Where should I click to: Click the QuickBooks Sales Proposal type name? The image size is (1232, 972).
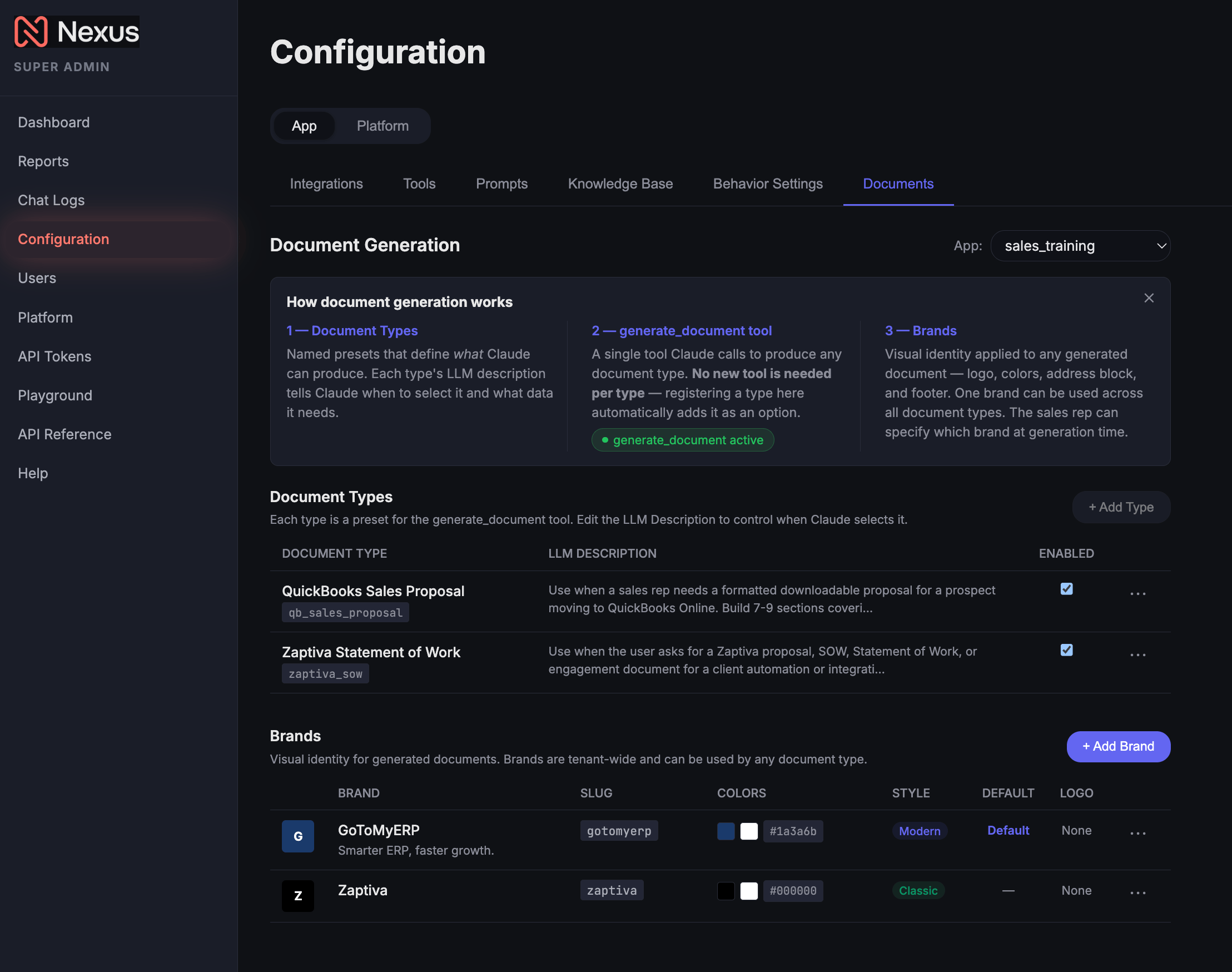(x=372, y=591)
